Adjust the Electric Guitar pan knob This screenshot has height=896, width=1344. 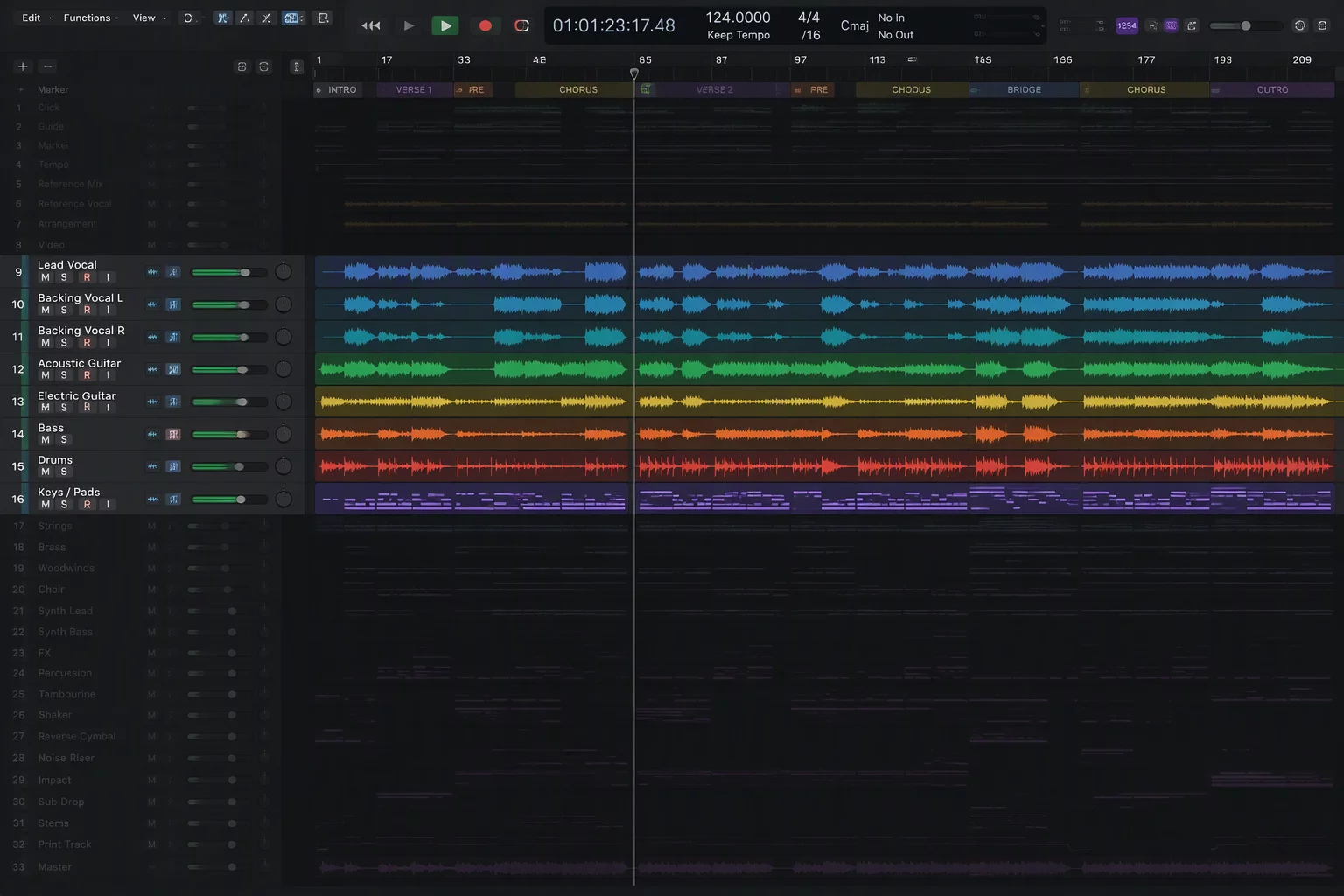(x=283, y=402)
